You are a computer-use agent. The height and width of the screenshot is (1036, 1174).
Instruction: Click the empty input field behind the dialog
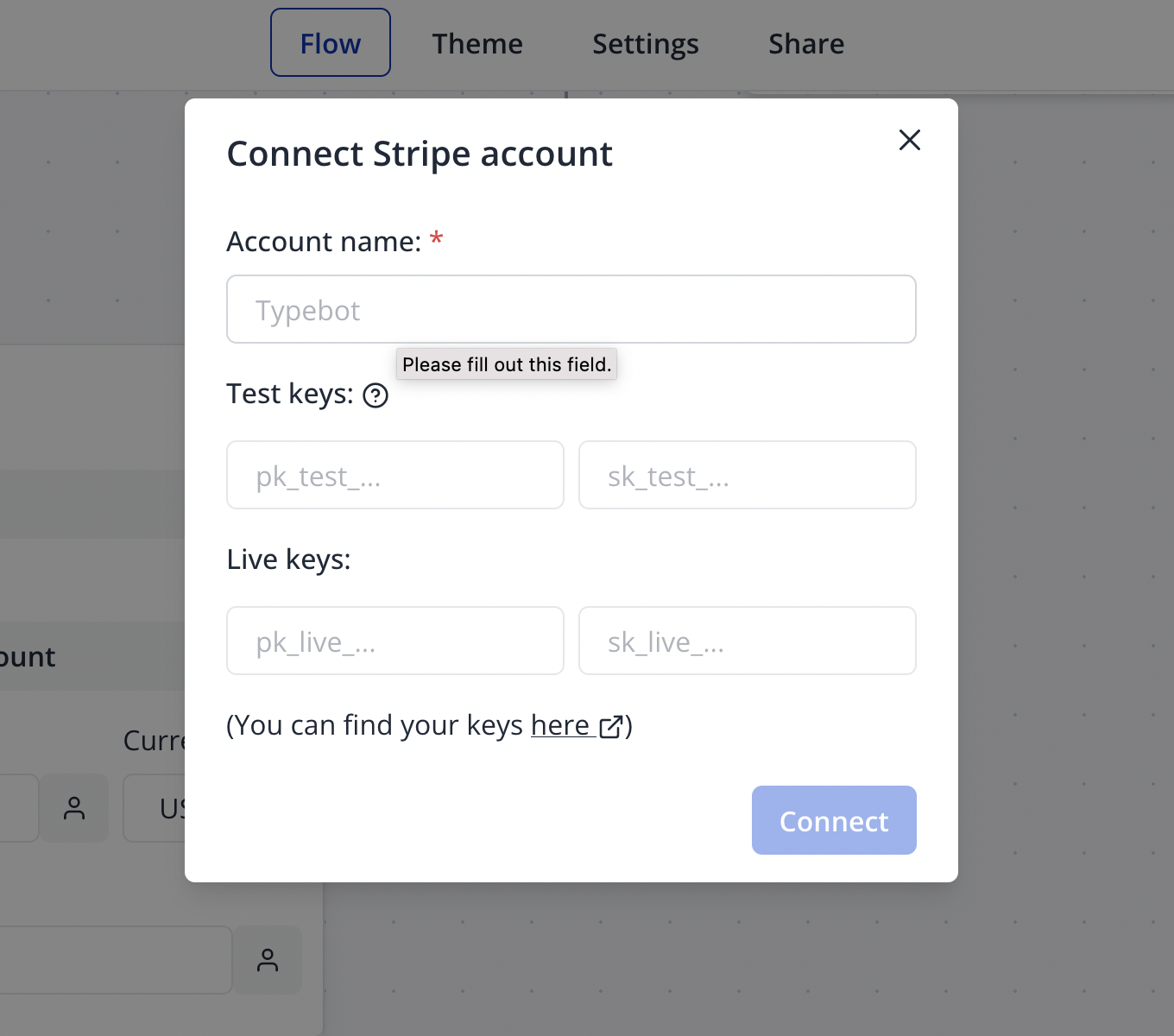click(x=117, y=959)
